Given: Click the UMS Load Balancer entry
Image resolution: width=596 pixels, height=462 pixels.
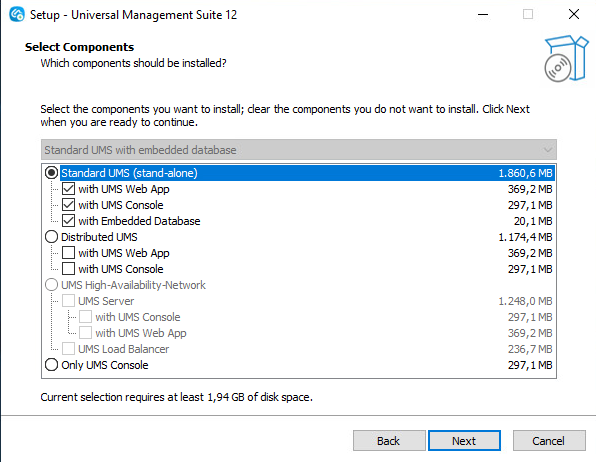Looking at the screenshot, I should (124, 349).
